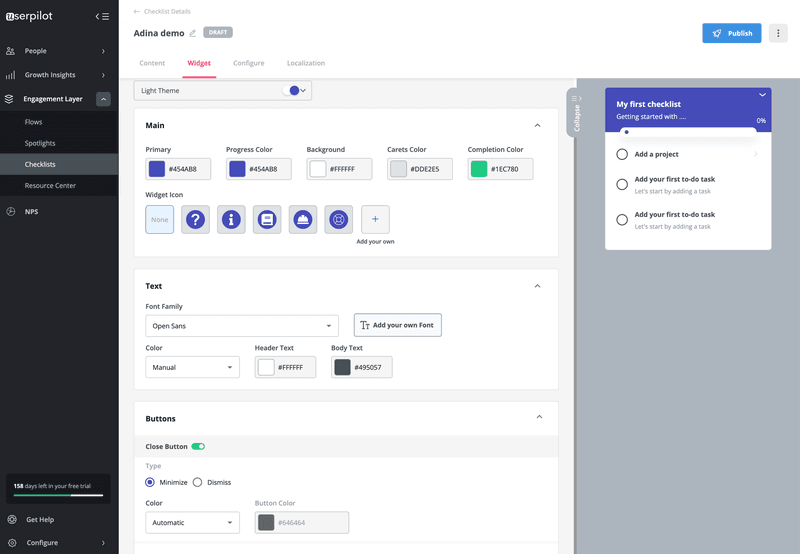Click the Completion Color green swatch

(479, 169)
